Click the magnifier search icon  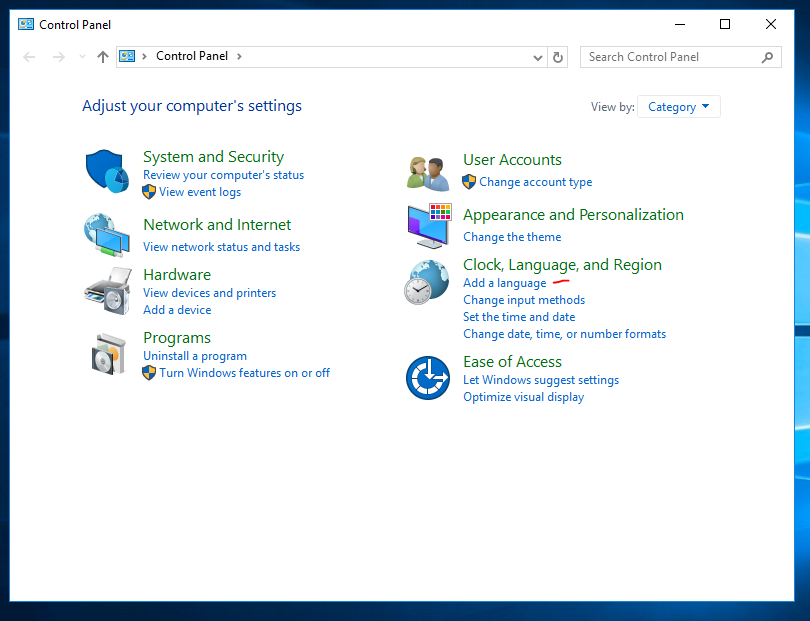click(x=767, y=57)
